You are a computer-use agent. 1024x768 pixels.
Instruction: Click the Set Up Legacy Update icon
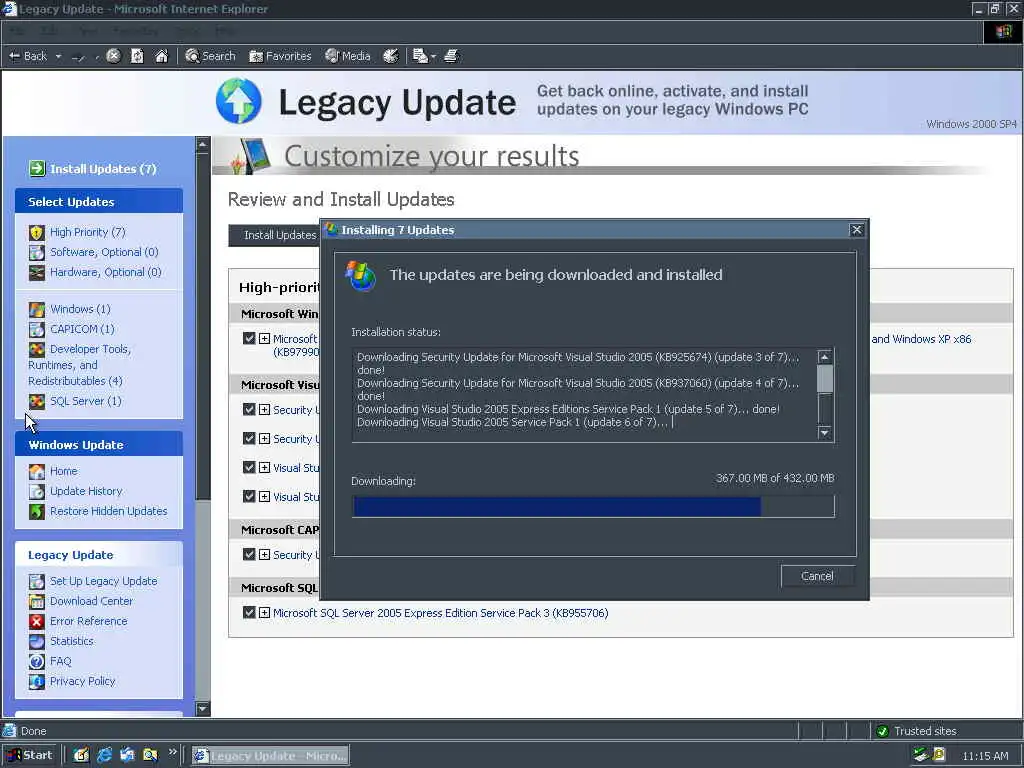37,581
